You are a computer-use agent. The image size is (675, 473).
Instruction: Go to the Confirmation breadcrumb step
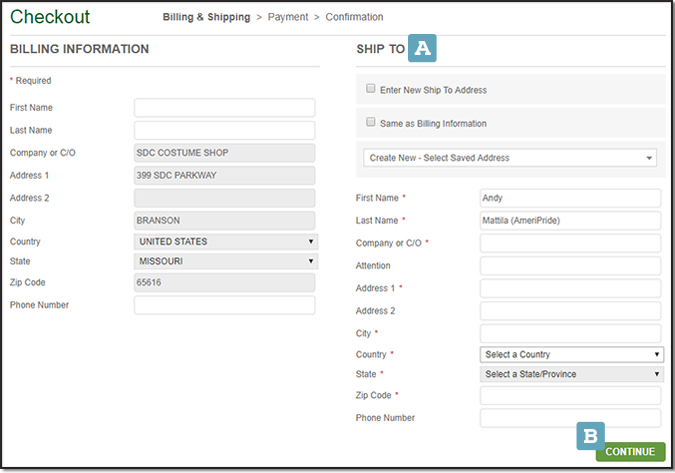coord(354,17)
